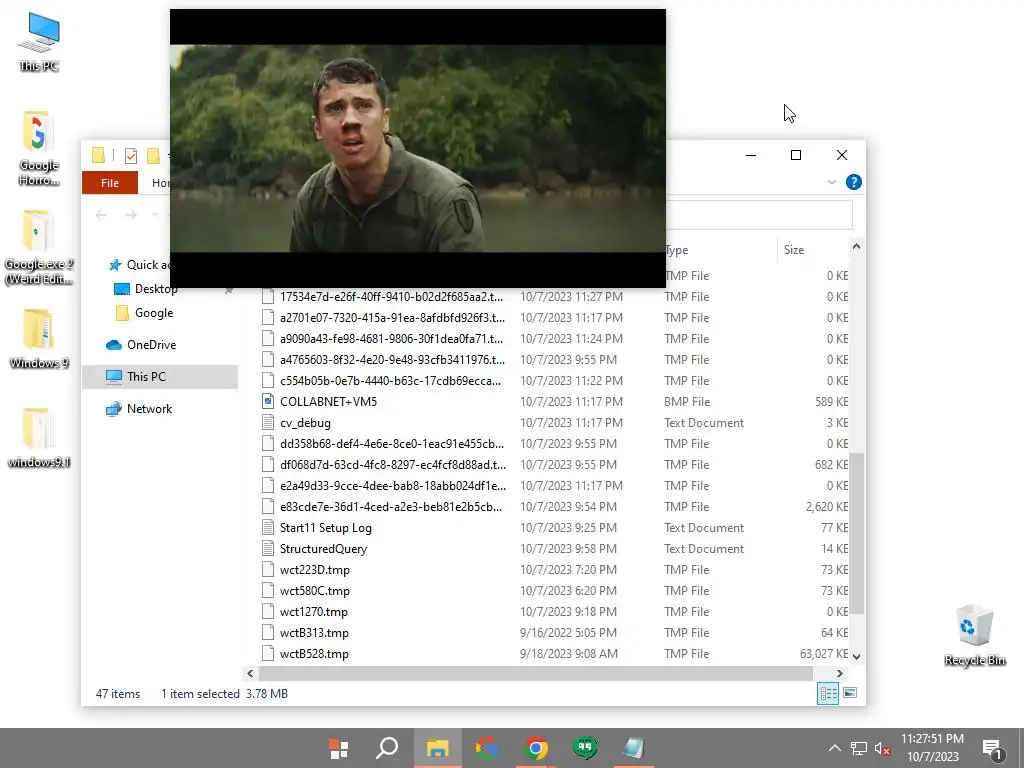Click the New folder quick access icon
This screenshot has height=768, width=1024.
click(x=153, y=155)
